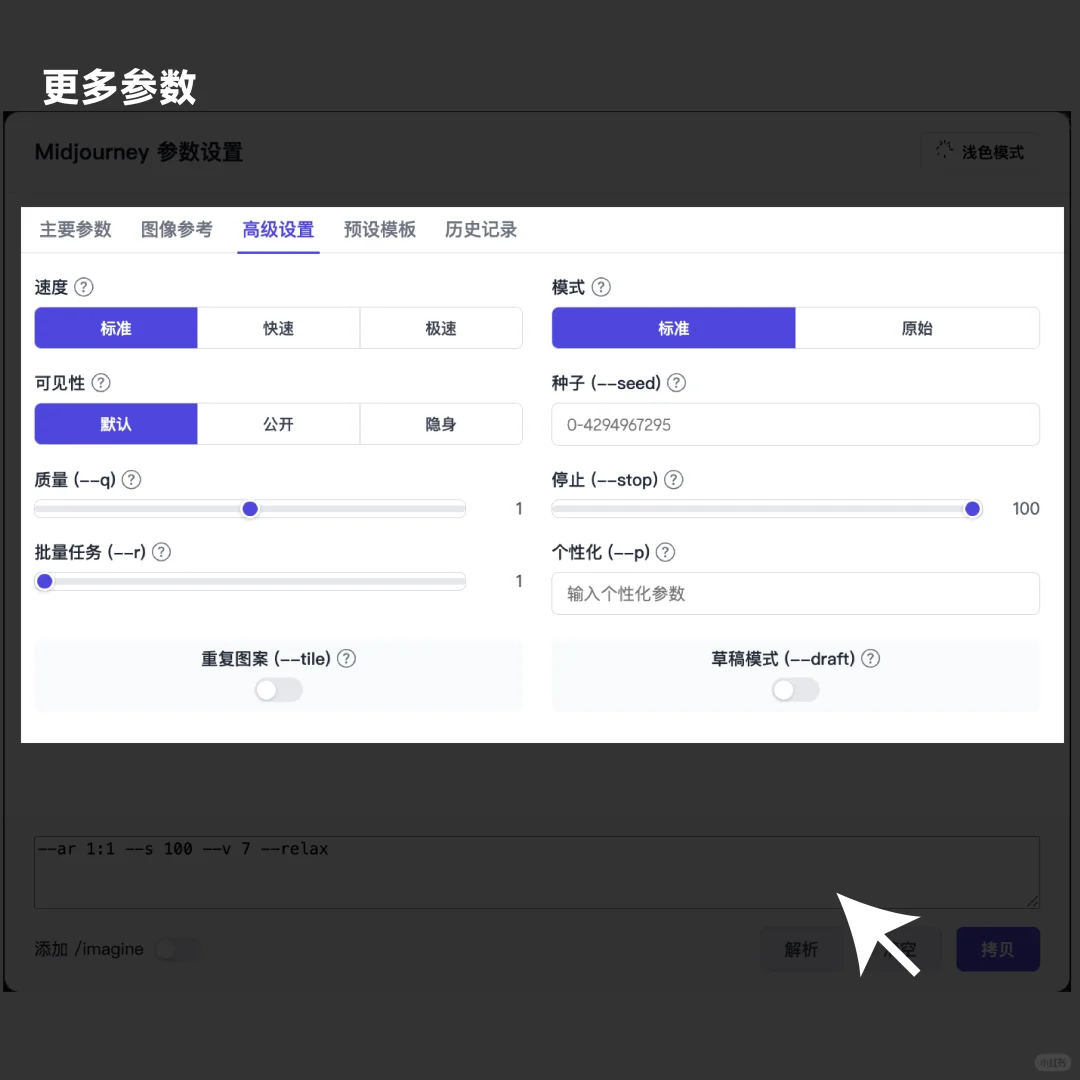Switch to the 预设模板 tab
1080x1080 pixels.
[x=380, y=229]
